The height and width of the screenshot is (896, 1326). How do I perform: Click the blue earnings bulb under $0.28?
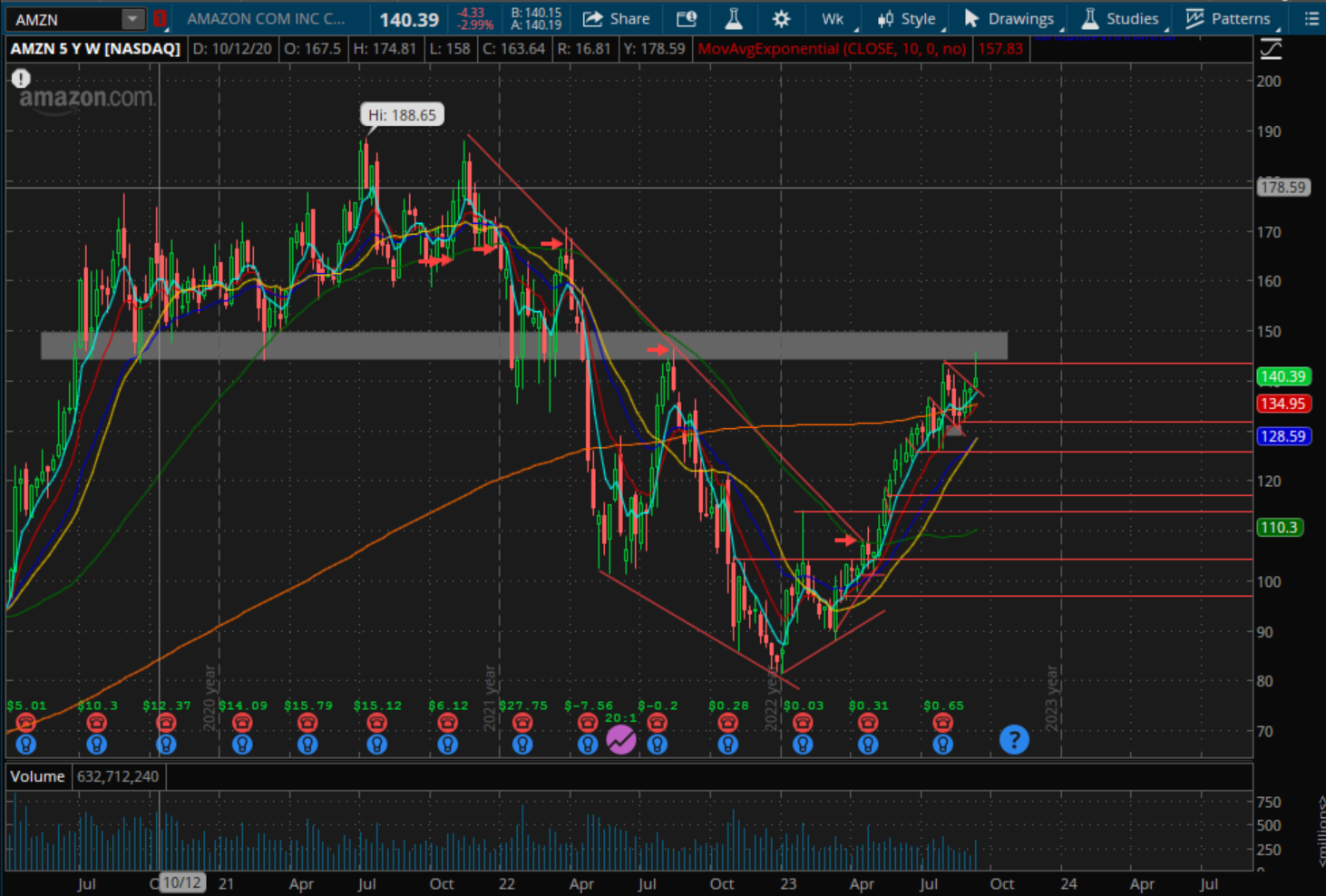[727, 745]
